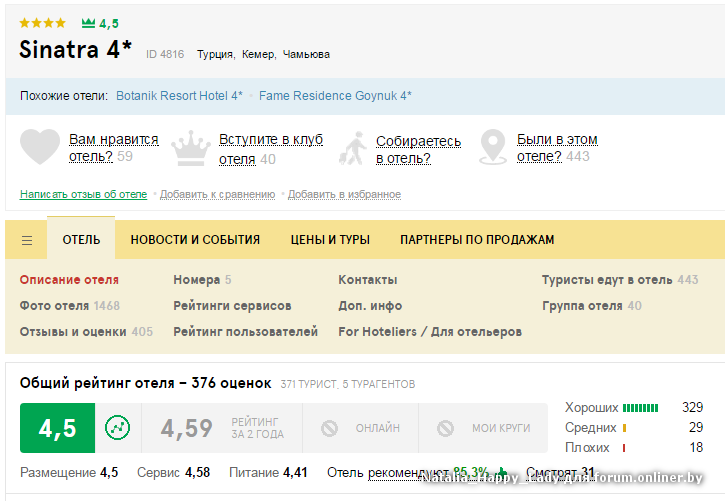The height and width of the screenshot is (501, 725).
Task: Open 'Рейтинг пользователей' section
Action: coord(246,332)
